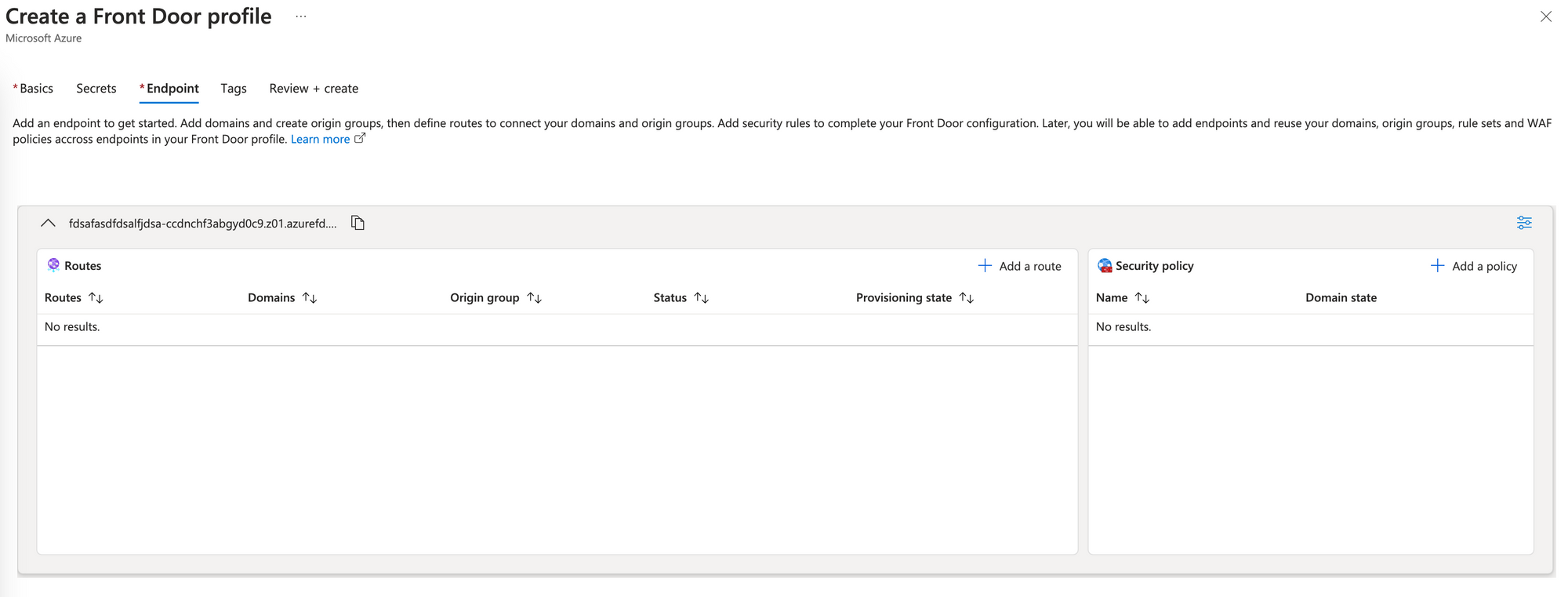Sort by Domains column
Screen dimensions: 1568x597
coord(282,298)
